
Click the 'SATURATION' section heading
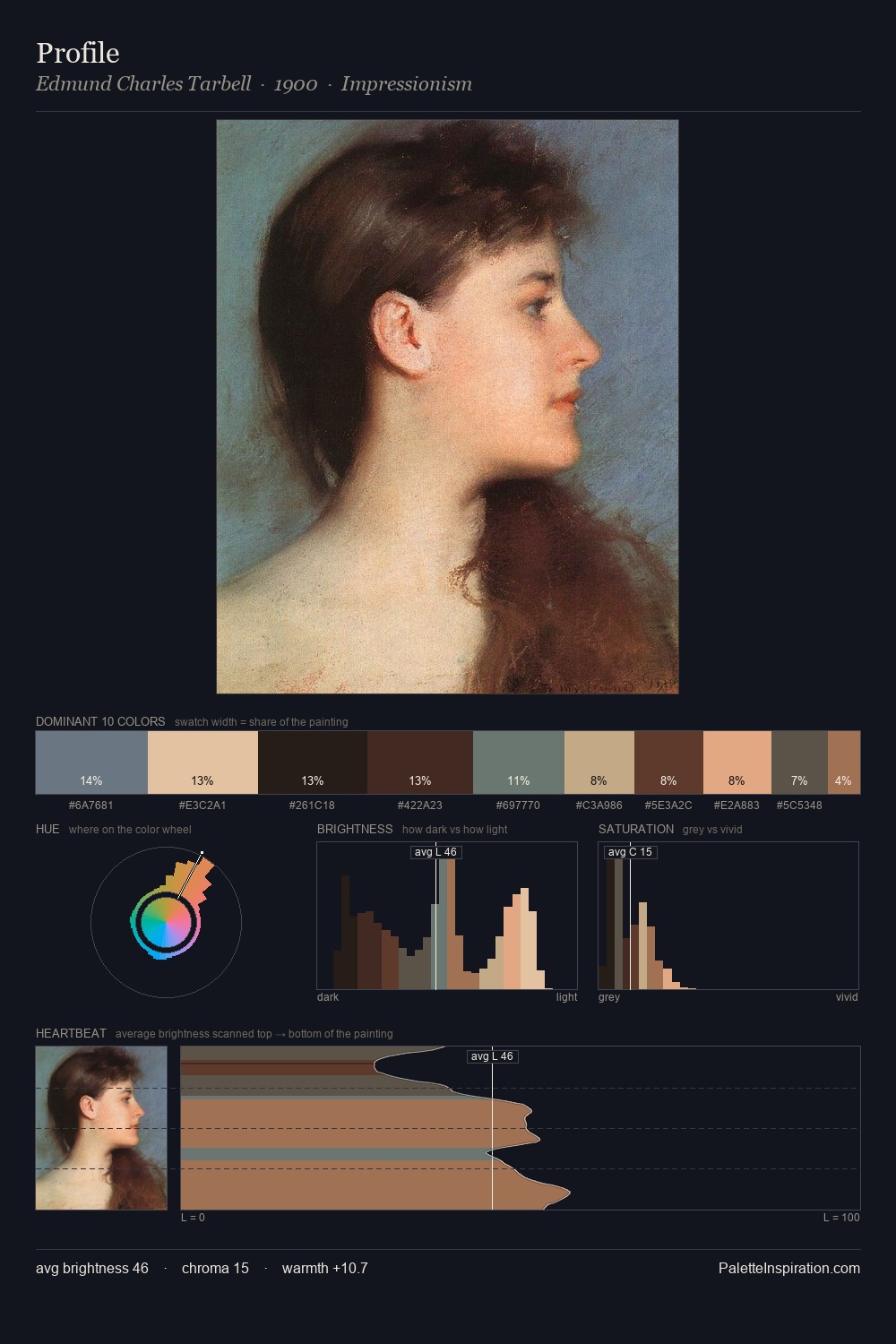pos(636,829)
